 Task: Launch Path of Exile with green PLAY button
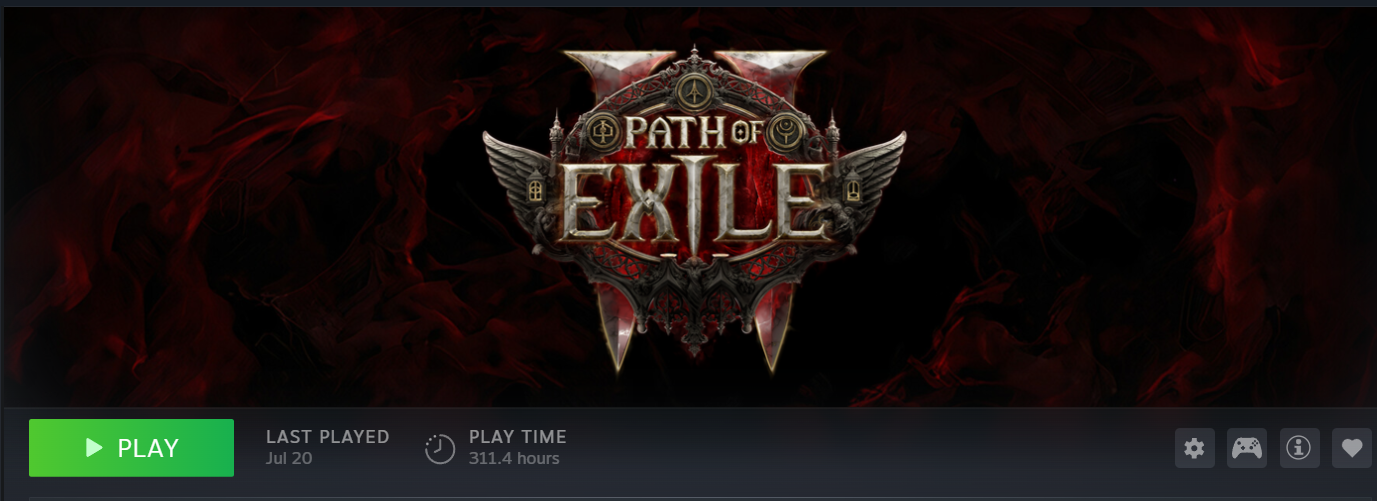click(x=131, y=448)
